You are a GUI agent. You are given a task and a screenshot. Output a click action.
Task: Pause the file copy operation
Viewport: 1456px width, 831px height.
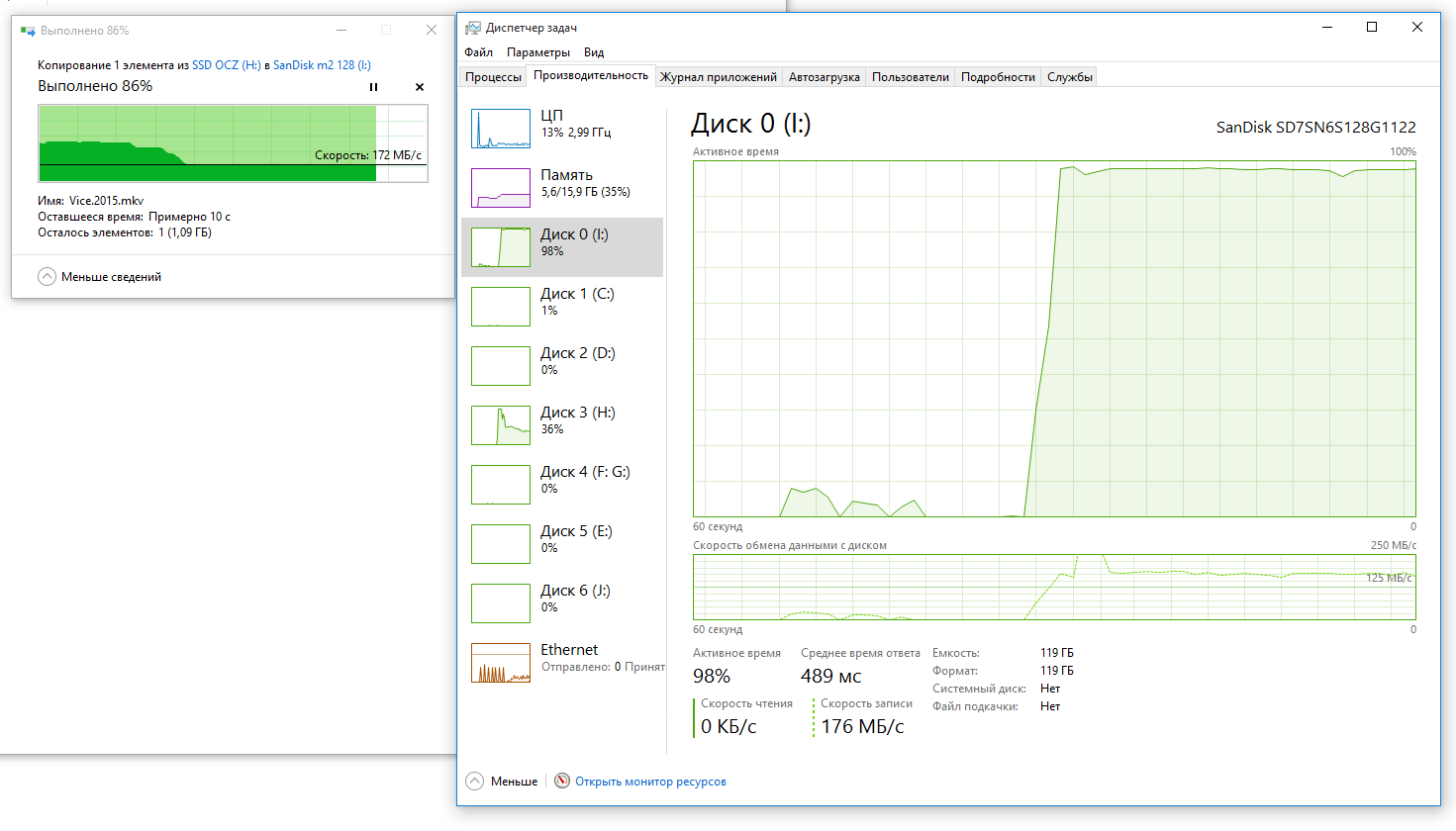[x=373, y=87]
